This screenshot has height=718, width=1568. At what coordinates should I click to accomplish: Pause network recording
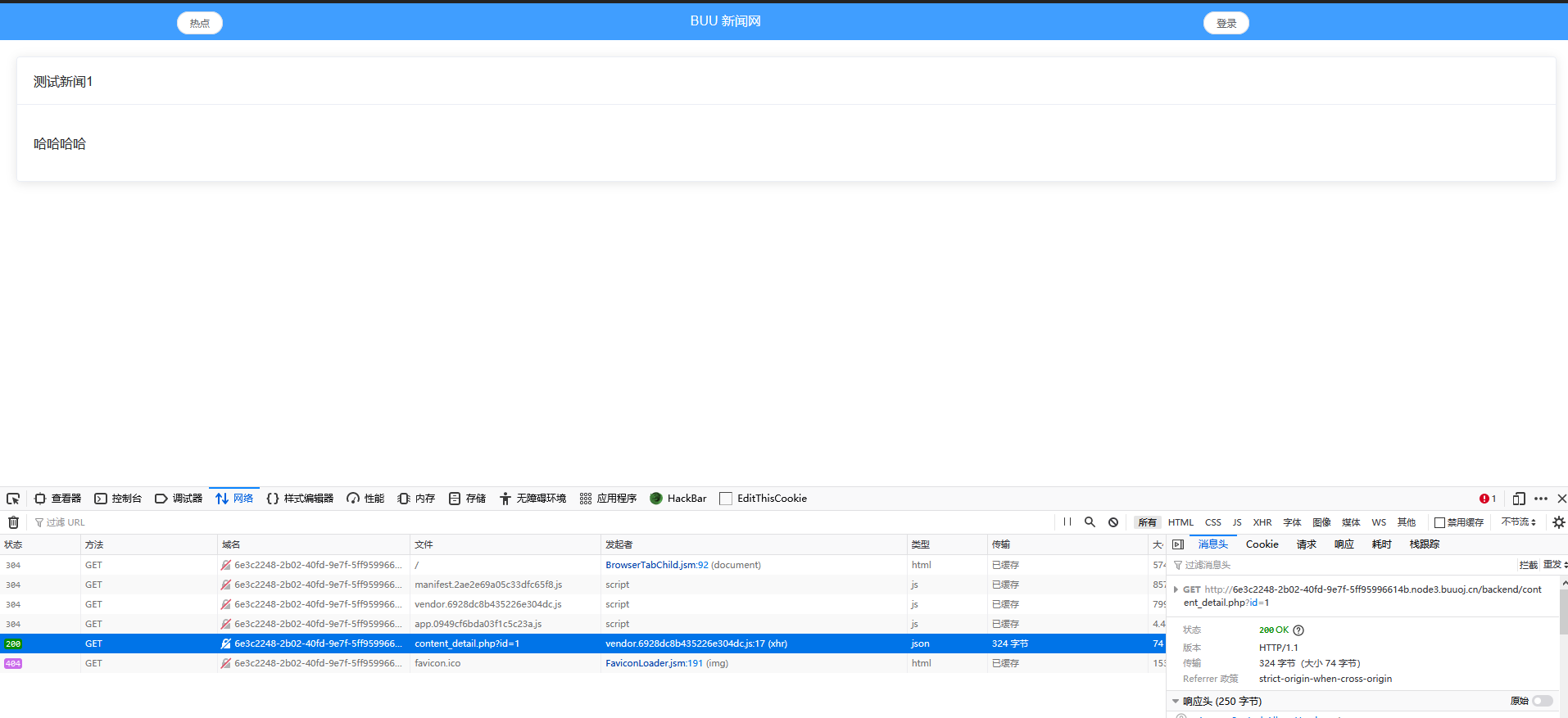tap(1067, 522)
